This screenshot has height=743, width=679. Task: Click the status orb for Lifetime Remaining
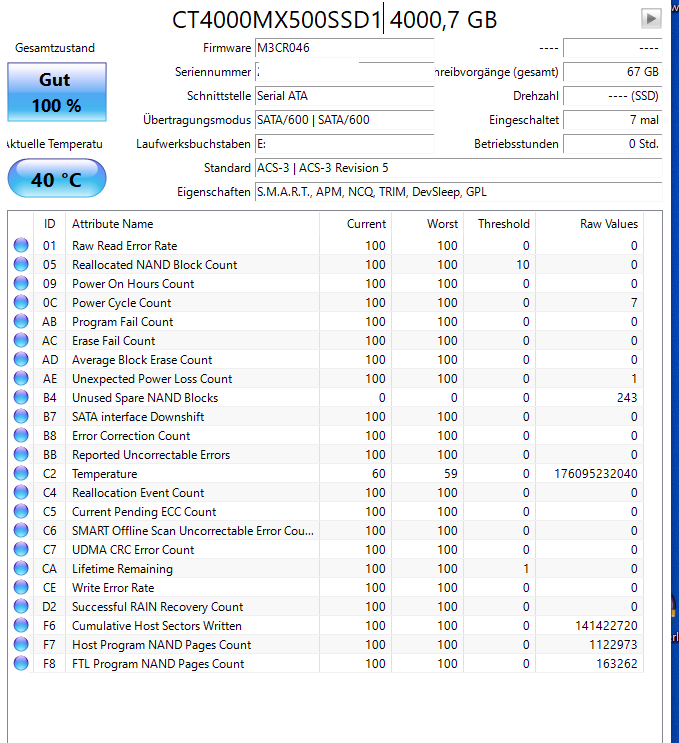21,569
